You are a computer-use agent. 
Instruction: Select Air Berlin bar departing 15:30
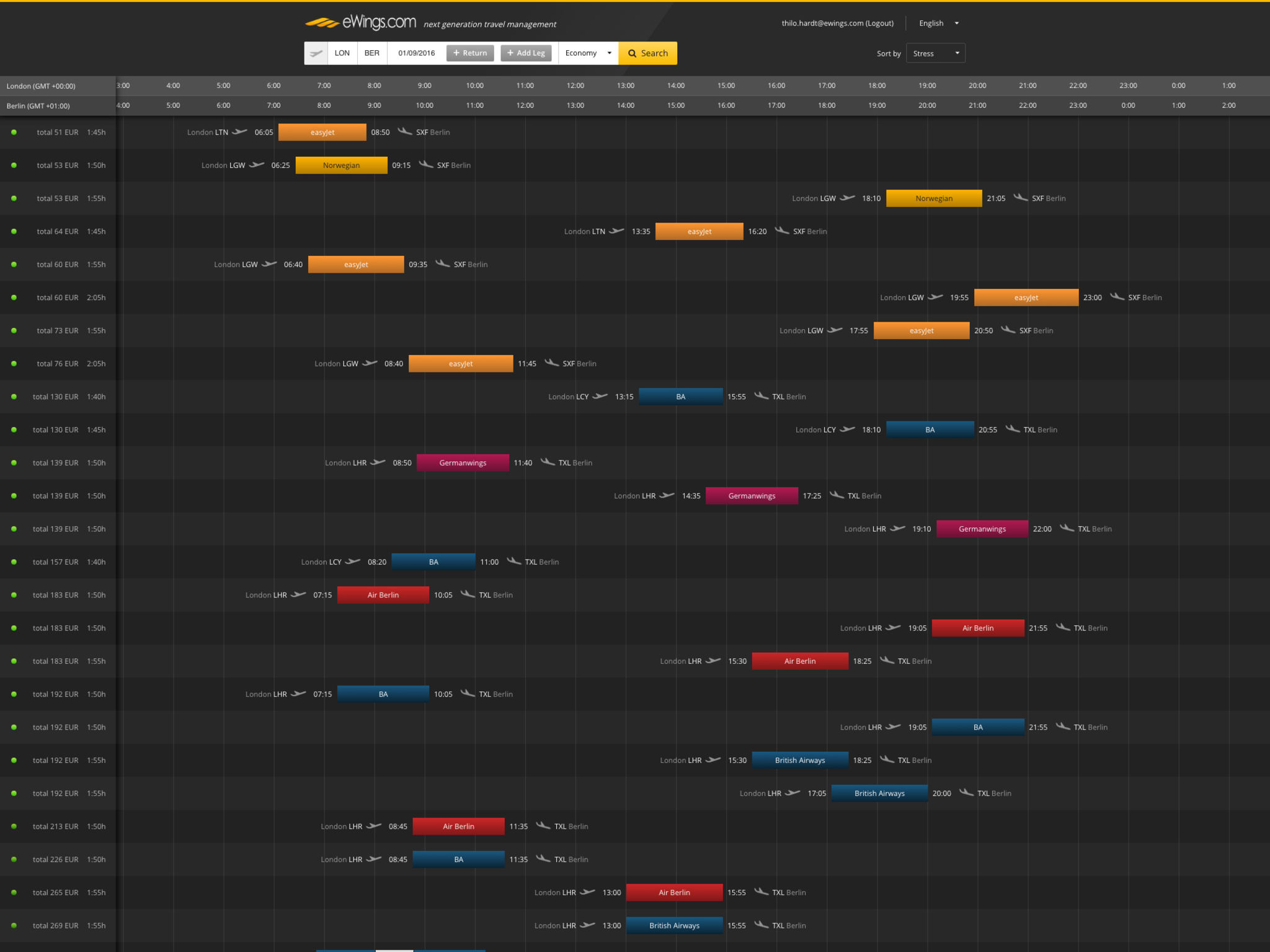pyautogui.click(x=800, y=661)
